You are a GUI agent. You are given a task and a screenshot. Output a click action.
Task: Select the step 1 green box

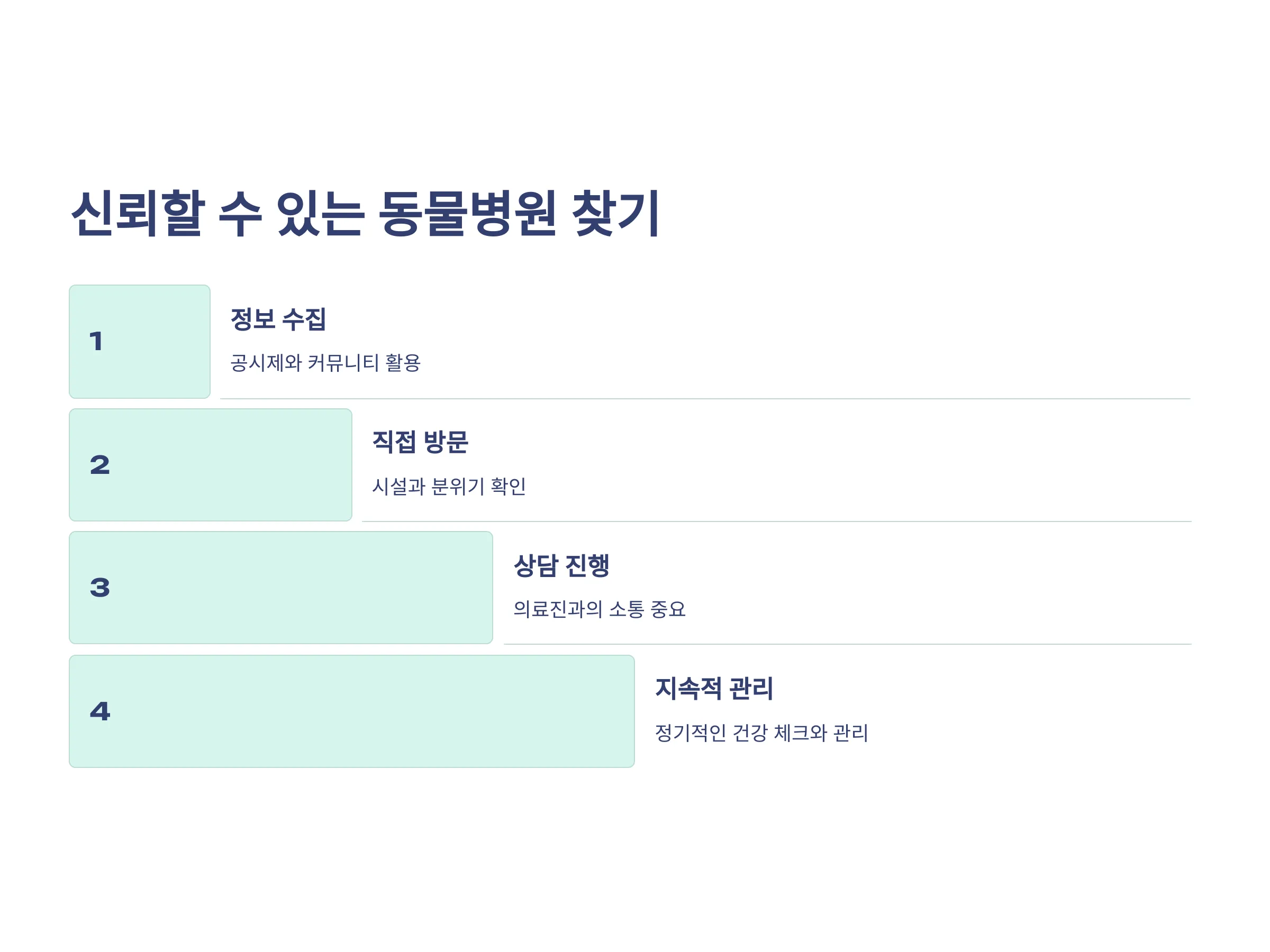point(140,342)
